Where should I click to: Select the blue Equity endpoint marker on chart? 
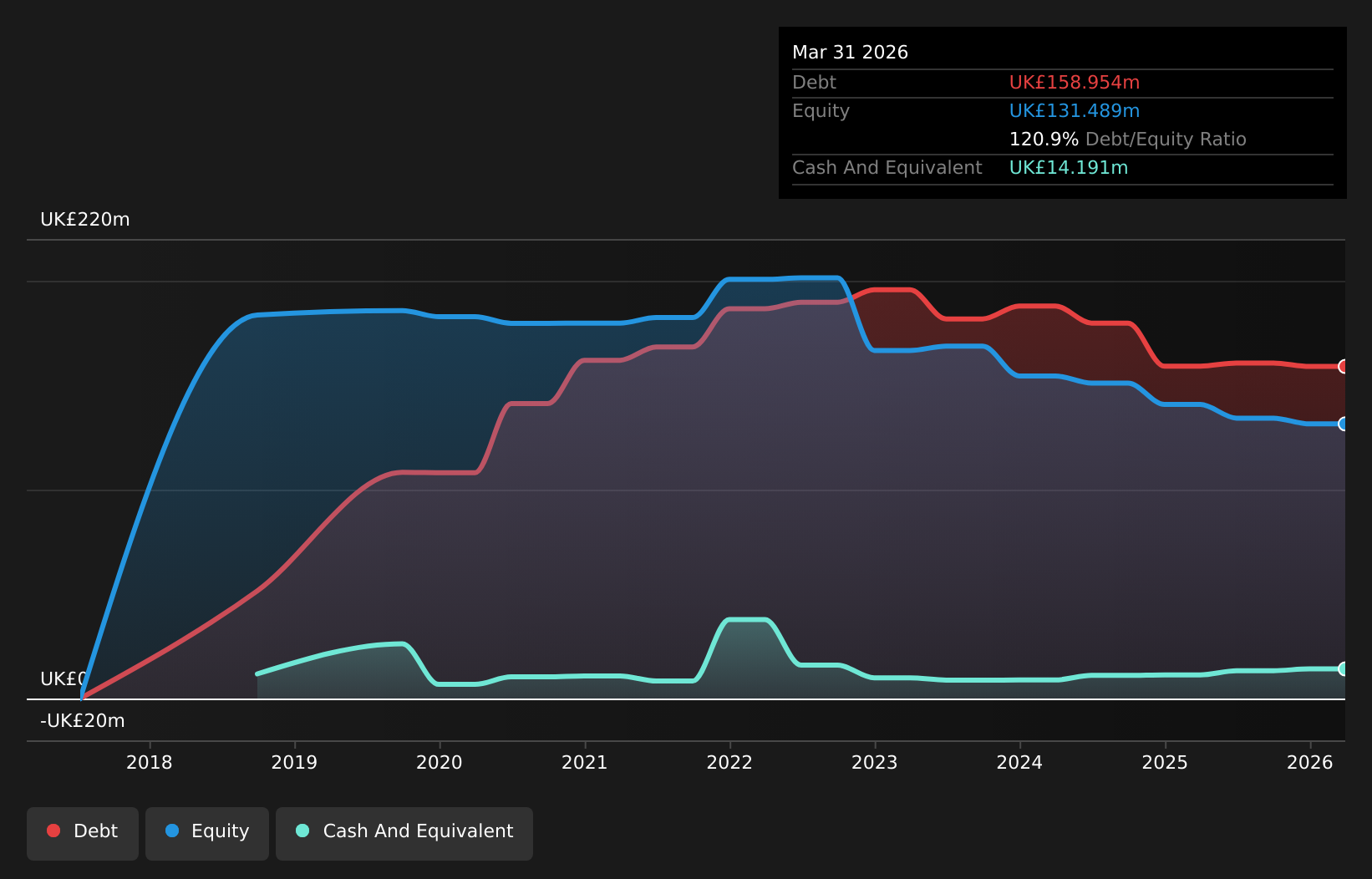point(1344,424)
